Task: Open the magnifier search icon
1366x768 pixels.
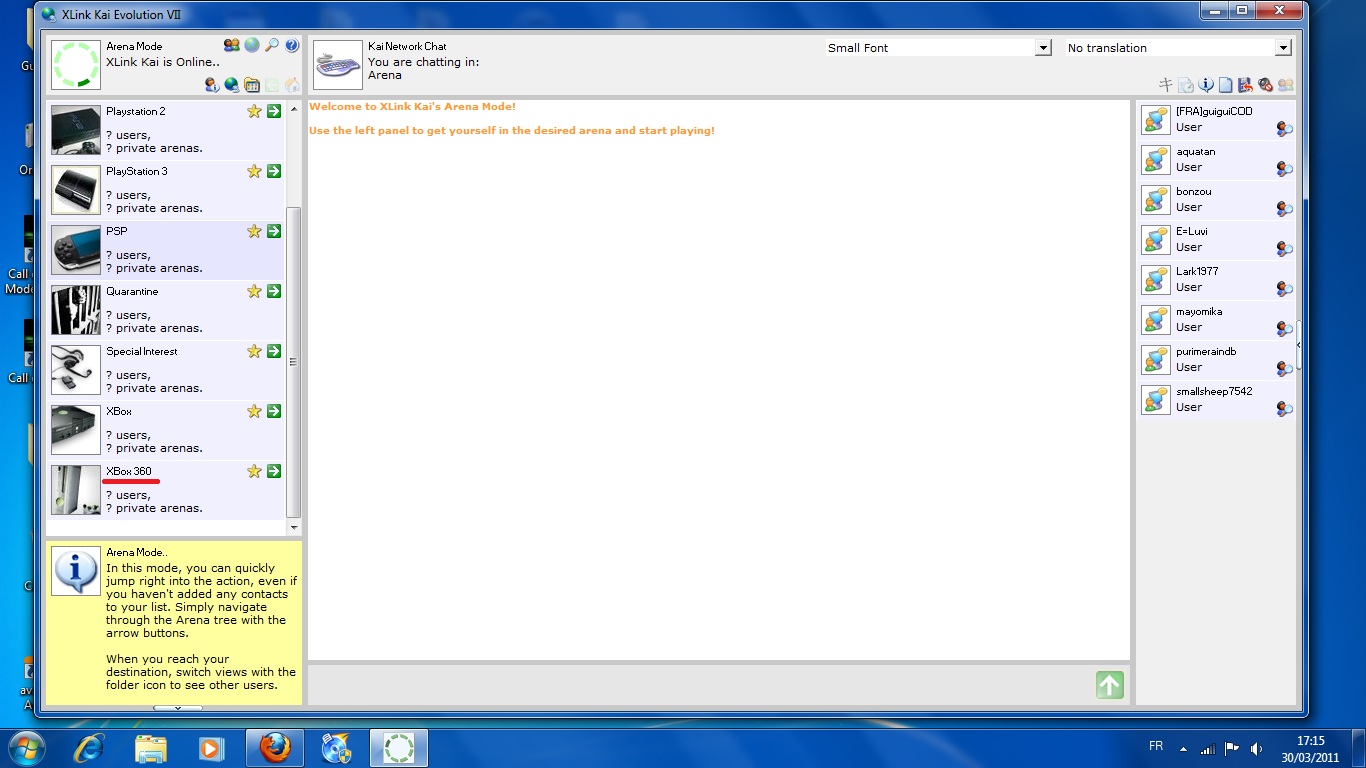Action: click(272, 46)
